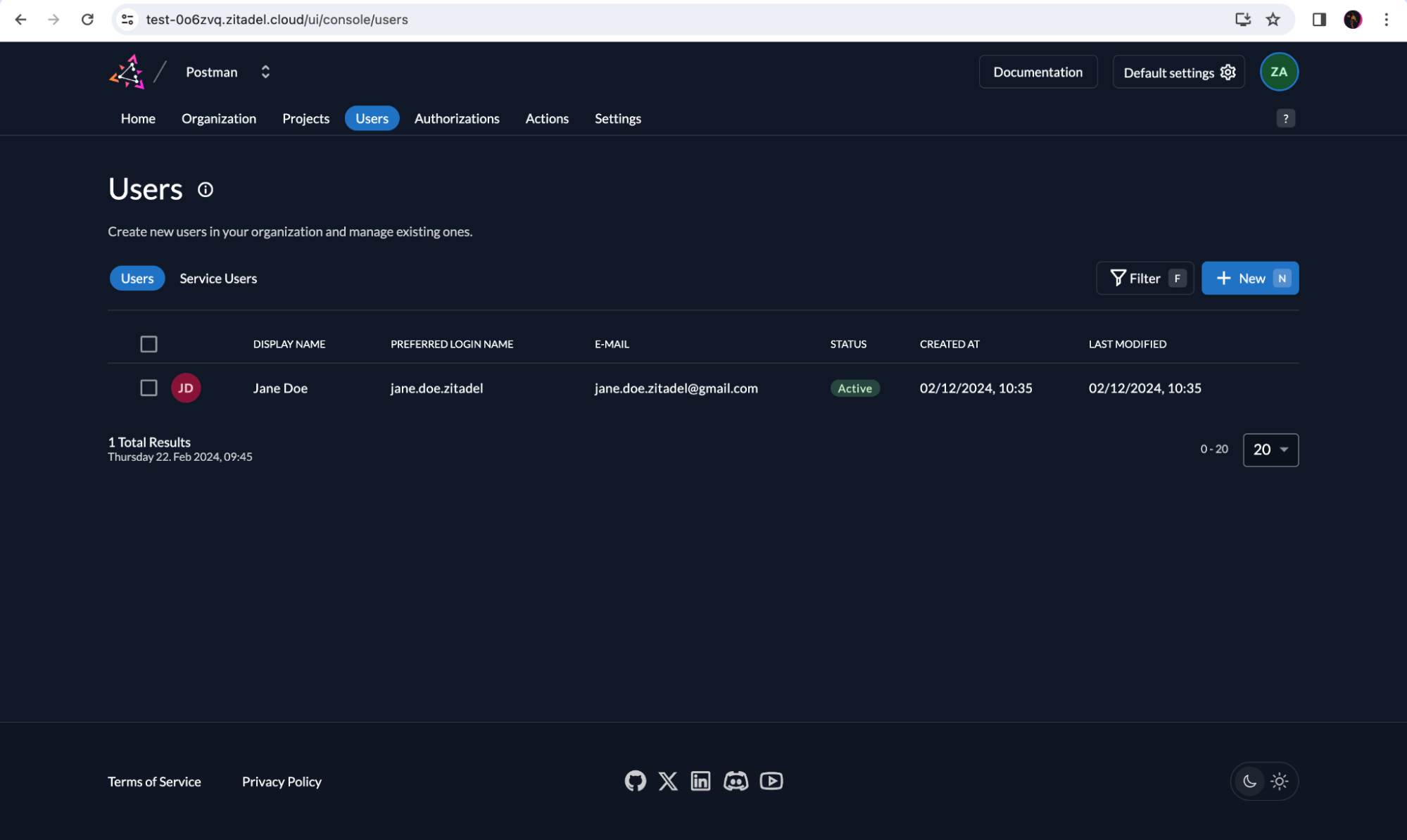Viewport: 1407px width, 840px height.
Task: Go to the Projects menu item
Action: click(x=305, y=118)
